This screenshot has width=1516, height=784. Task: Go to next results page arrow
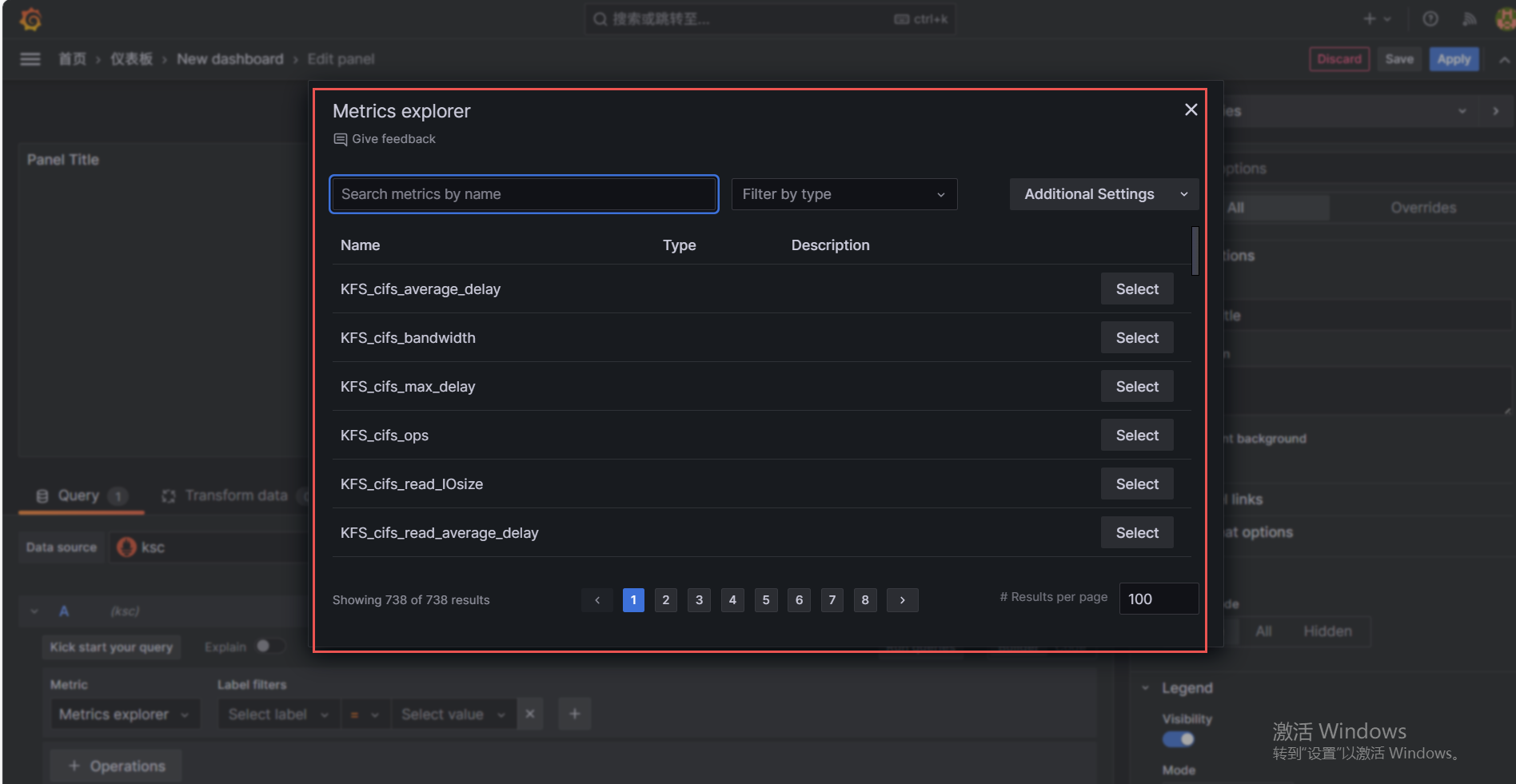(902, 600)
